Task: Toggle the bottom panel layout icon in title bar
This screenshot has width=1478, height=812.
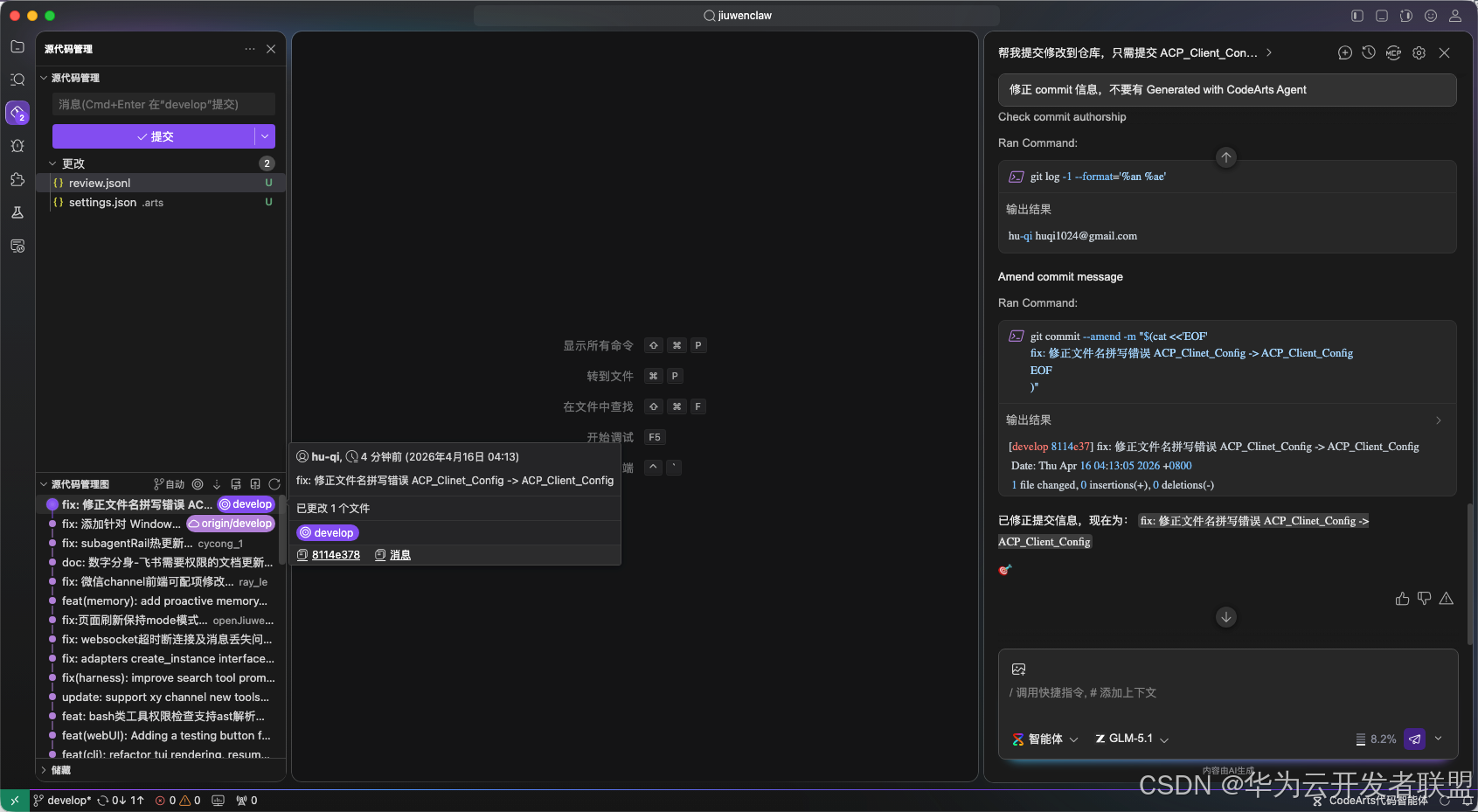Action: coord(1382,16)
